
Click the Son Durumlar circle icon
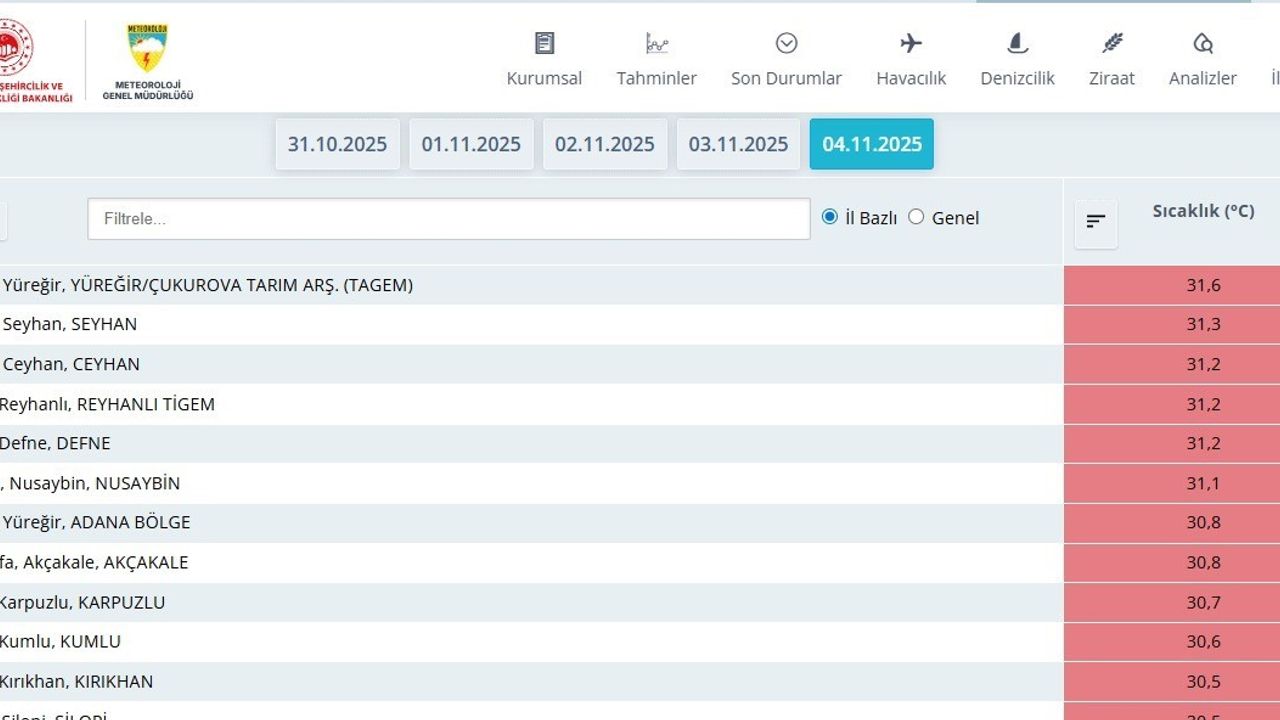[786, 43]
